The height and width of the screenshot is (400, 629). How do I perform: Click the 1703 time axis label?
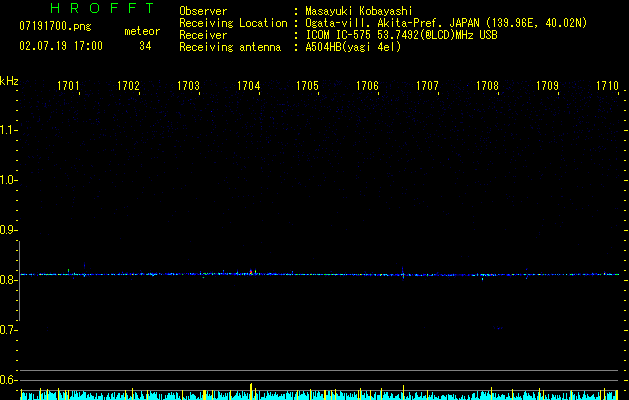coord(189,86)
